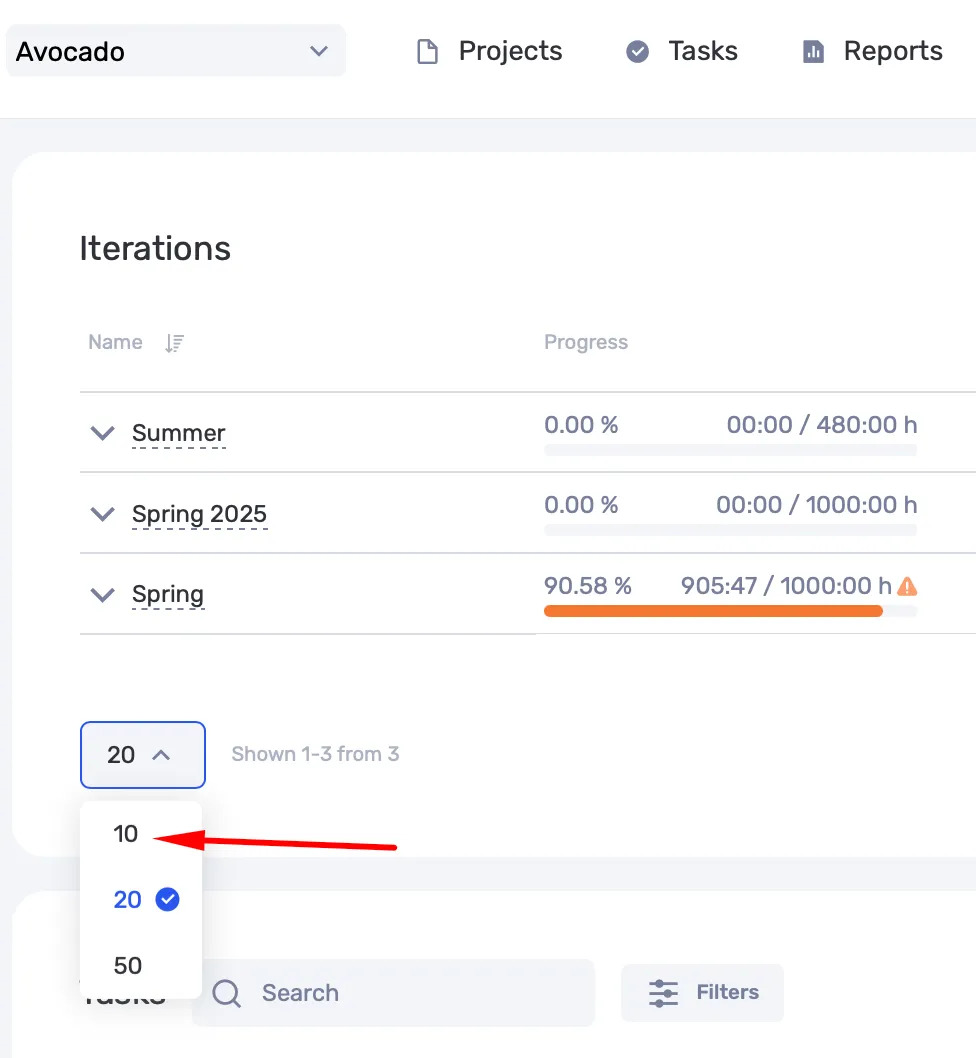The image size is (976, 1058).
Task: Click the search magnifier icon
Action: point(227,993)
